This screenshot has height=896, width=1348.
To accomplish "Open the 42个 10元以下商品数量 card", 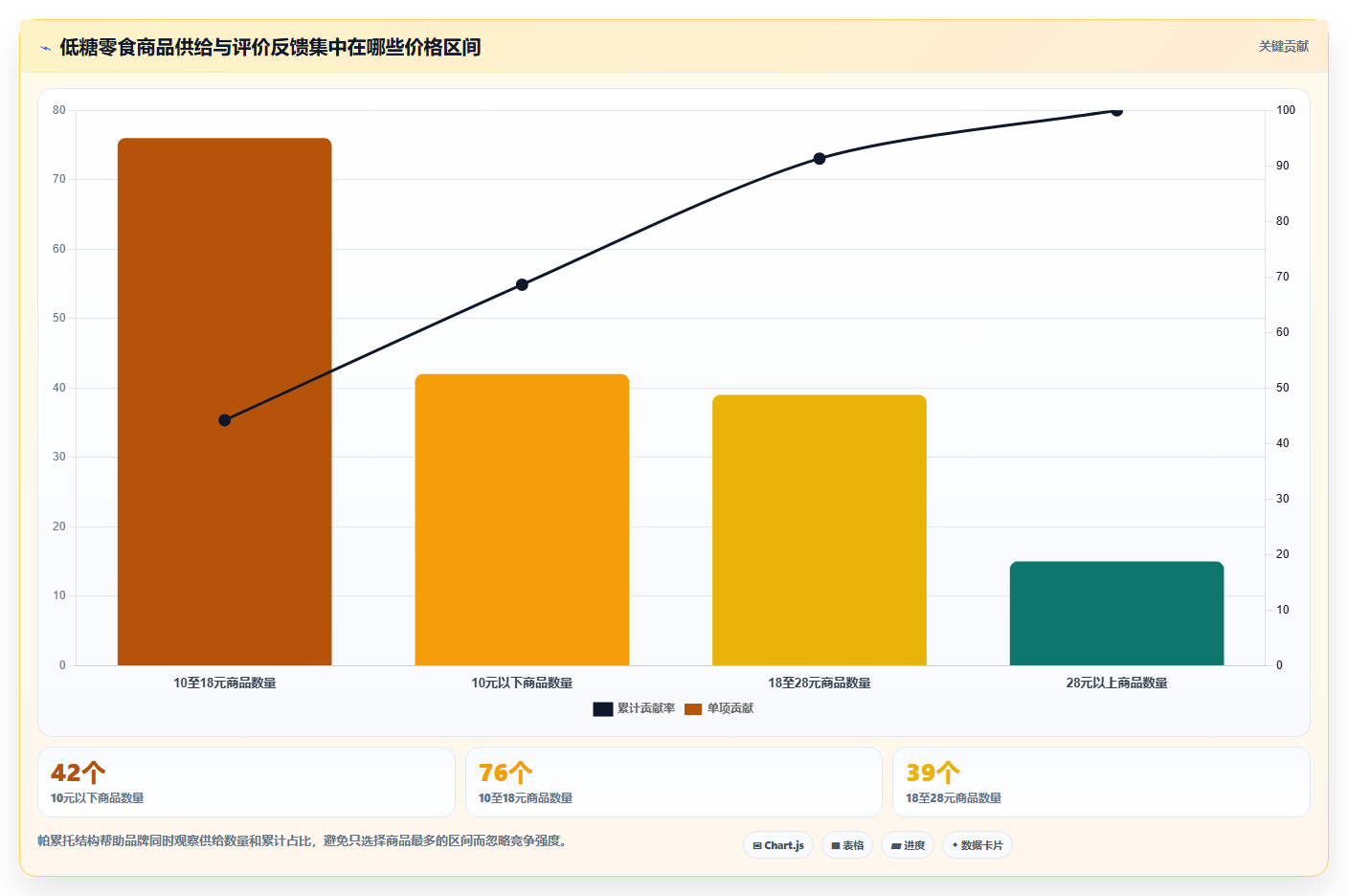I will tap(246, 782).
